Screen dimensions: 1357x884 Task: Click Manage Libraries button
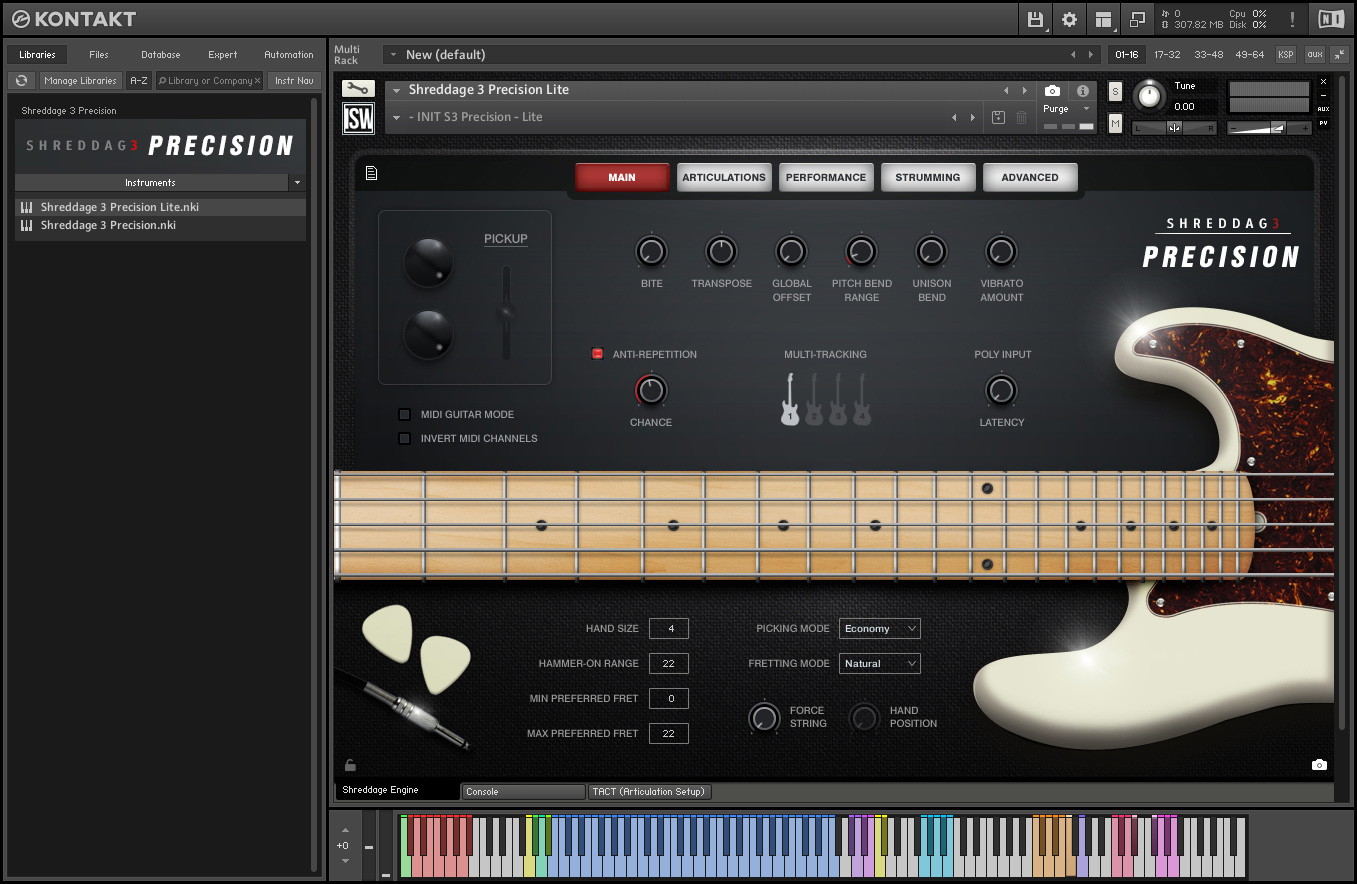pos(81,81)
